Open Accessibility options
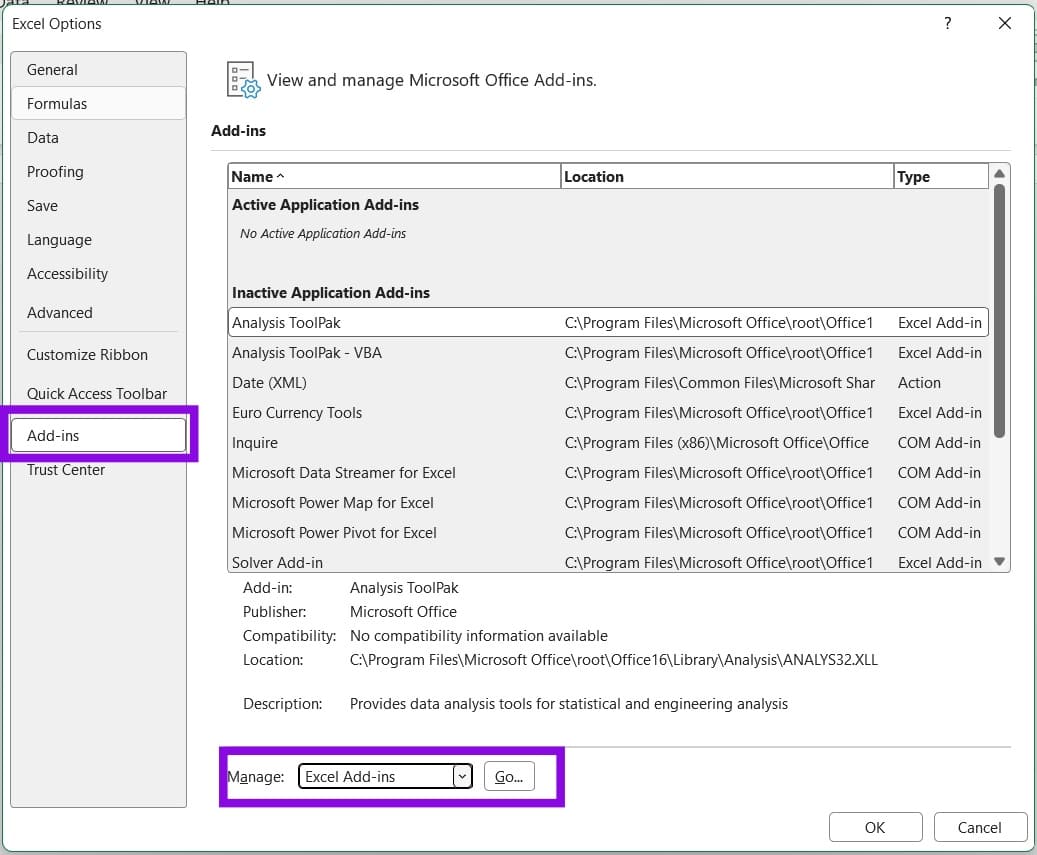 [99, 274]
